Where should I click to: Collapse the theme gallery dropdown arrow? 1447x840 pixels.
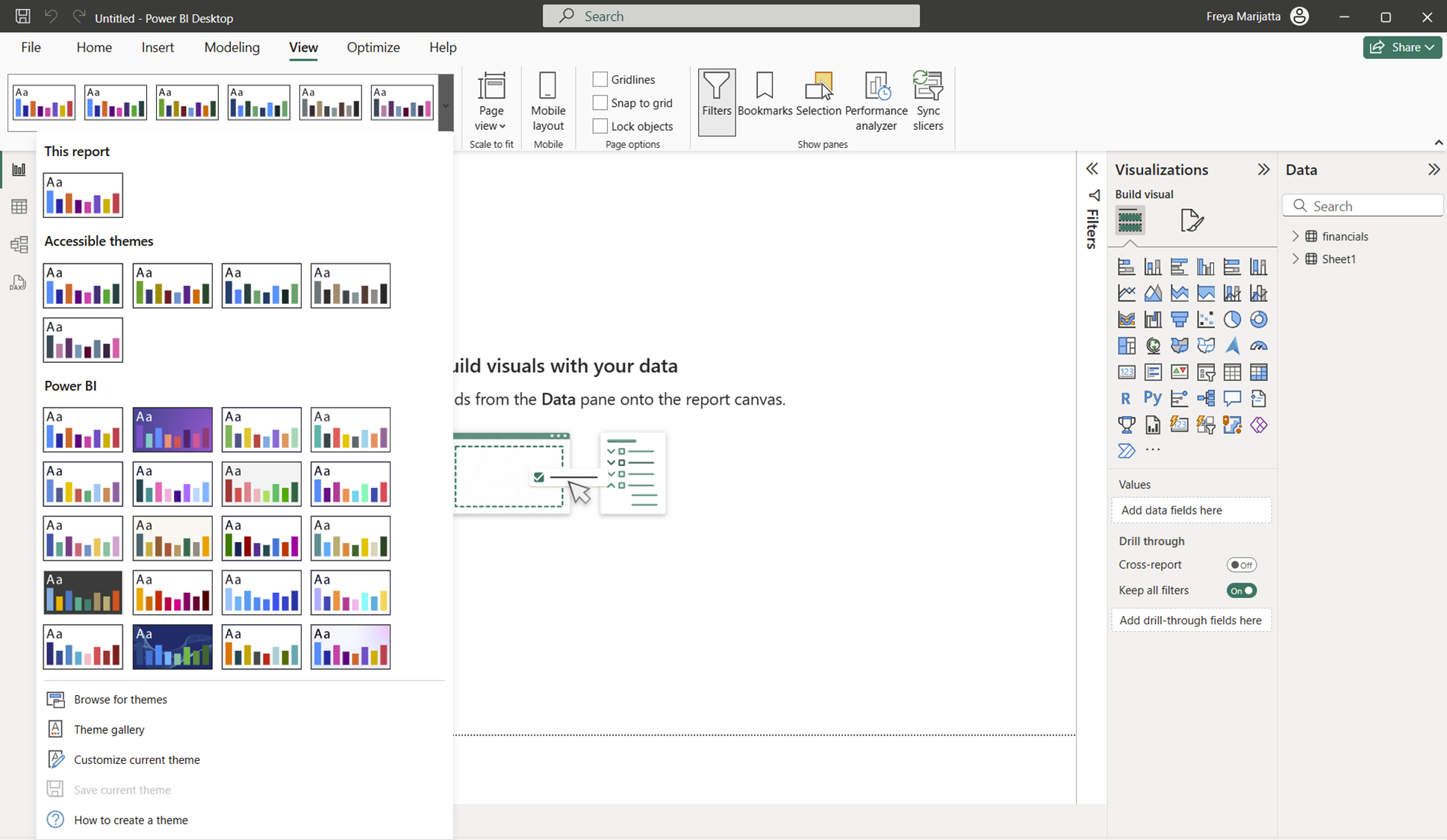coord(446,104)
